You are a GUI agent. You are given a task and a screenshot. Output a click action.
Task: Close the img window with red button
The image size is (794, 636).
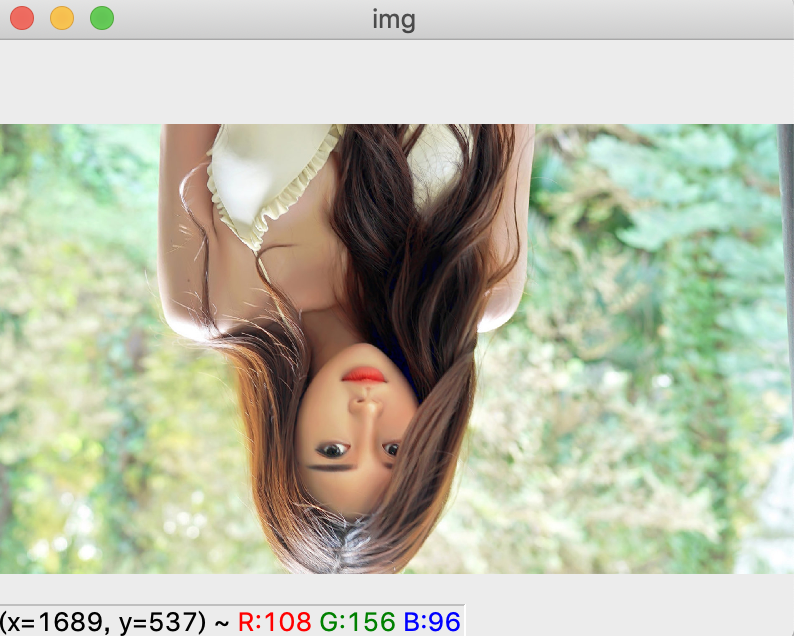pos(22,18)
